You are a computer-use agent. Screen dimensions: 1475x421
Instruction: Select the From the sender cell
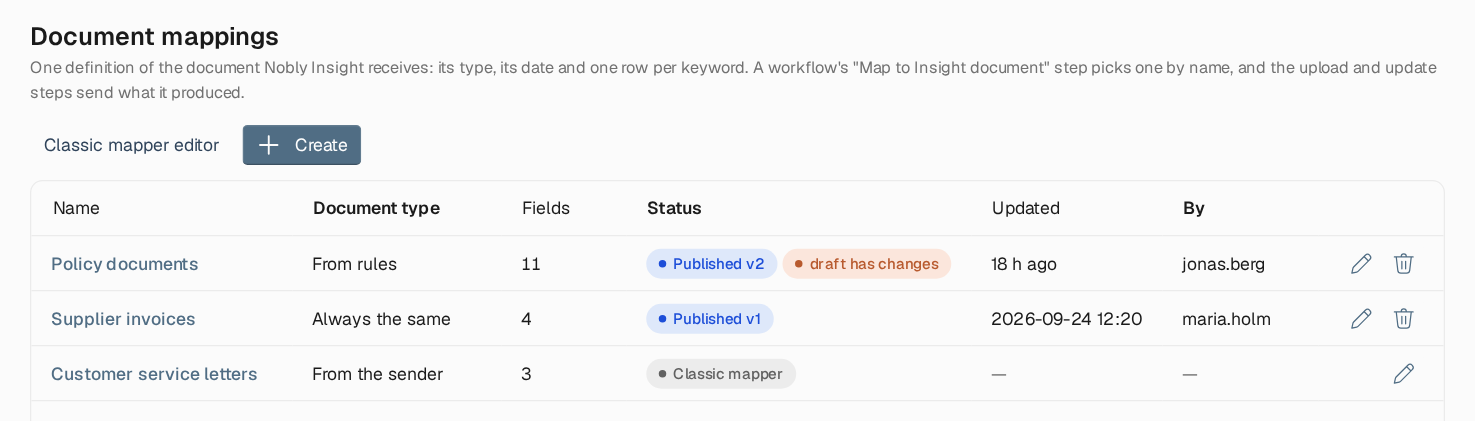[377, 374]
